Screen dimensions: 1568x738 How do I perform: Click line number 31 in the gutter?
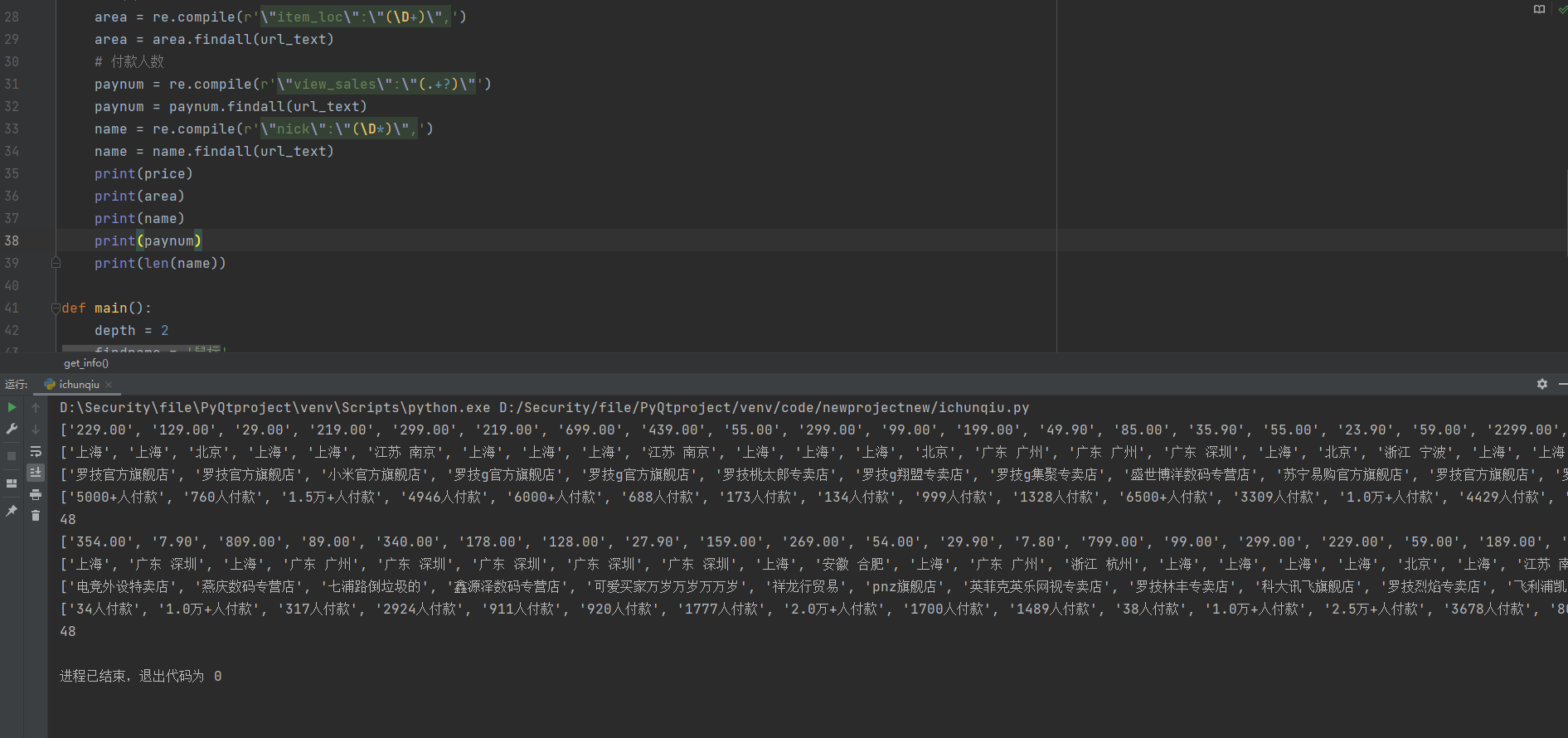12,84
